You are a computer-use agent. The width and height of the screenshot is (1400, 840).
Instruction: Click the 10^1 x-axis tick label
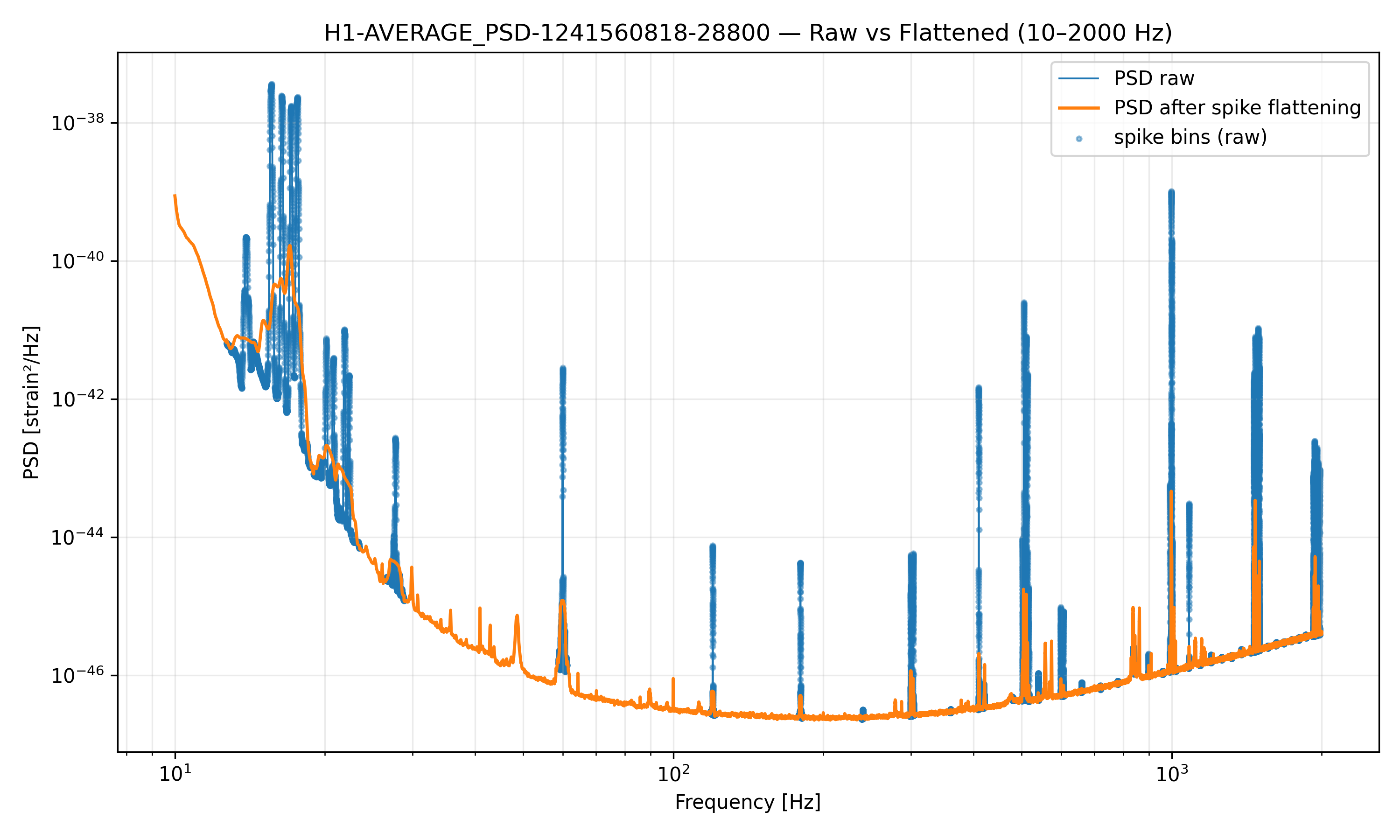[x=175, y=774]
